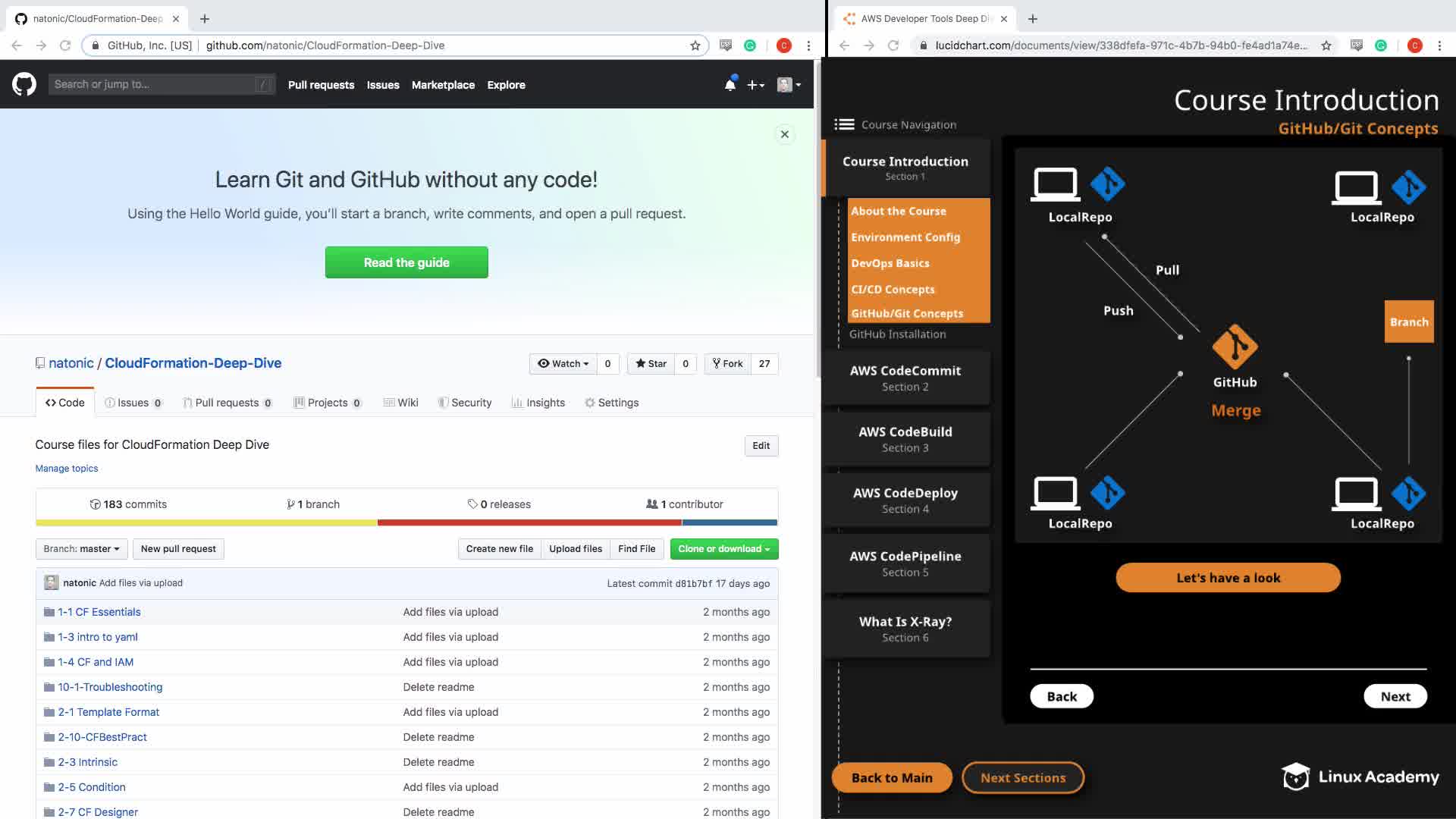1456x819 pixels.
Task: Click the GitHub octocat logo
Action: tap(24, 84)
